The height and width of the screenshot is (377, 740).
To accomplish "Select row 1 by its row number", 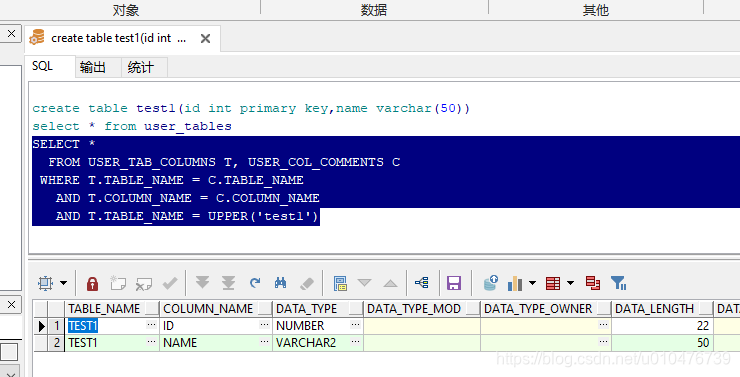I will point(57,326).
